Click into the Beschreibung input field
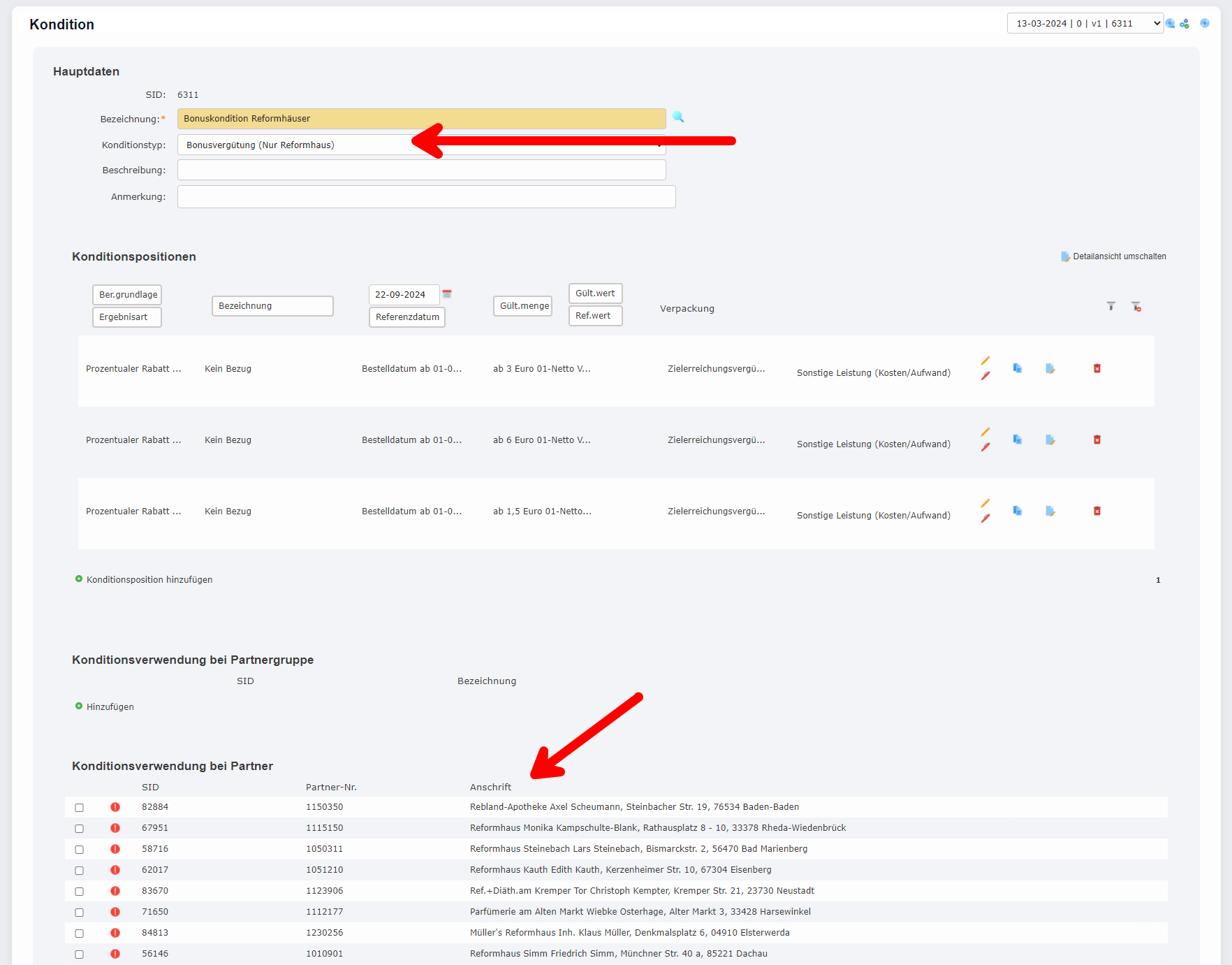 (421, 170)
